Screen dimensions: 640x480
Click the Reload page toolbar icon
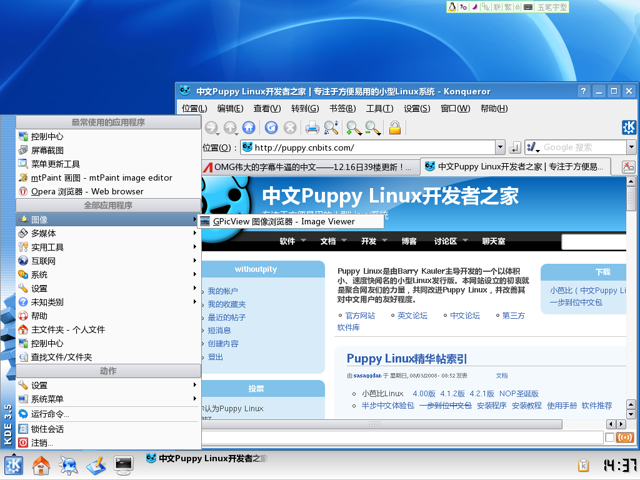pos(271,128)
